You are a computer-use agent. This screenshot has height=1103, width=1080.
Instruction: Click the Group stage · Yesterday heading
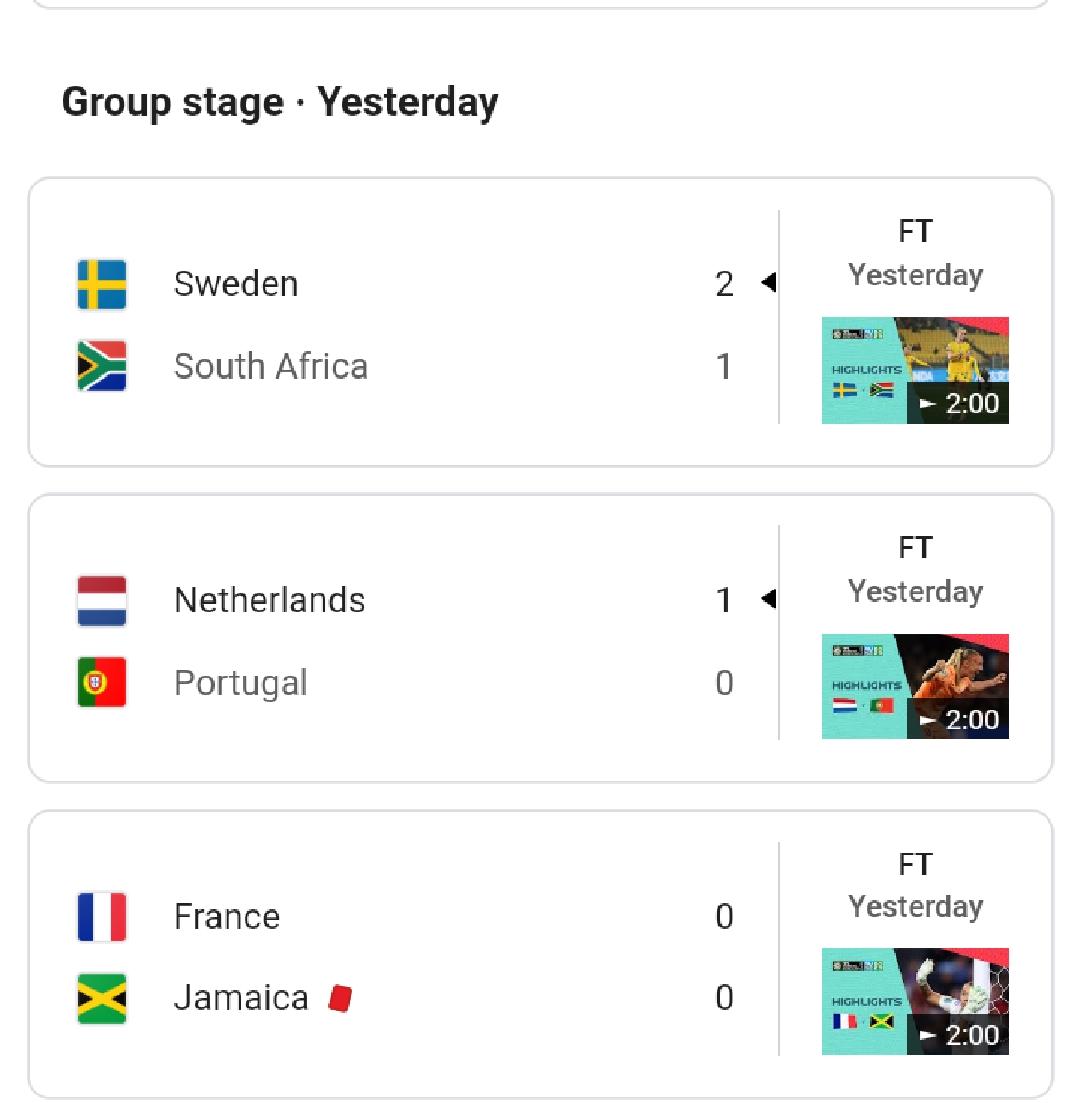pyautogui.click(x=280, y=103)
